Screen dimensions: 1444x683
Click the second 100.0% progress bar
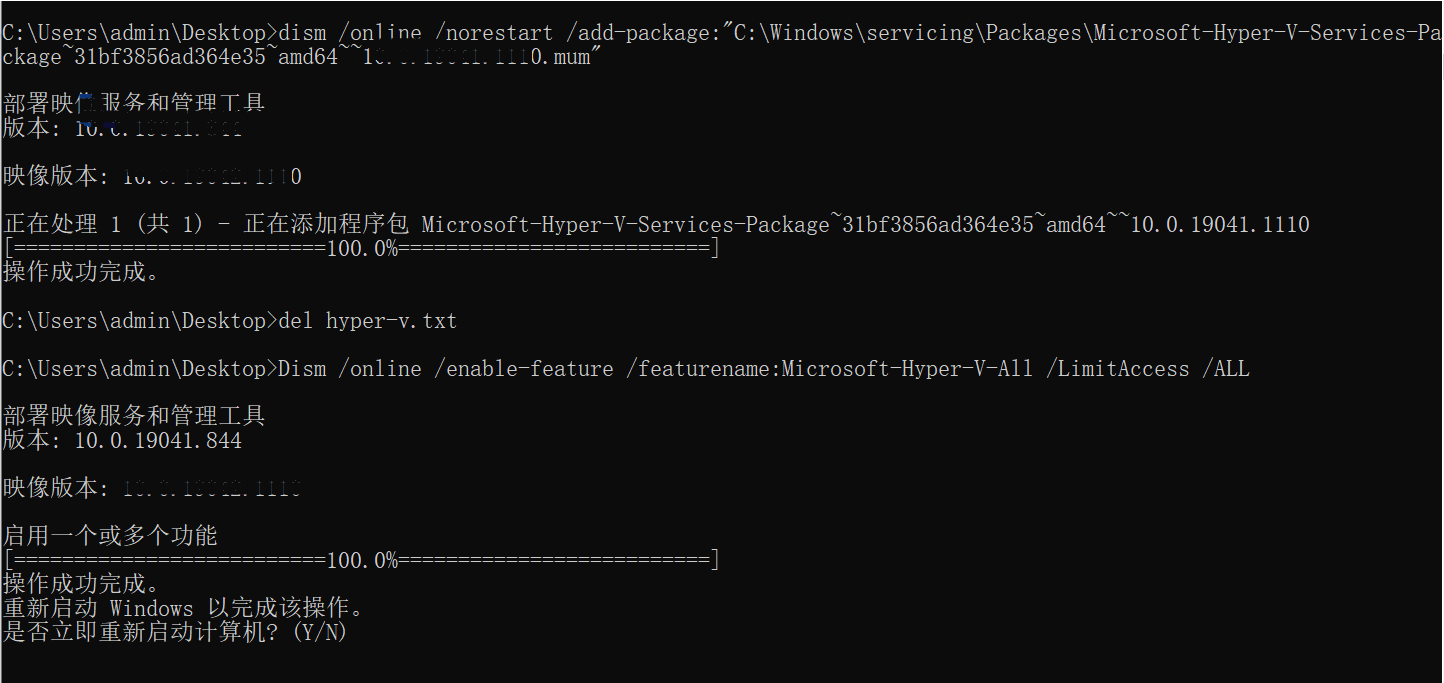coord(362,560)
